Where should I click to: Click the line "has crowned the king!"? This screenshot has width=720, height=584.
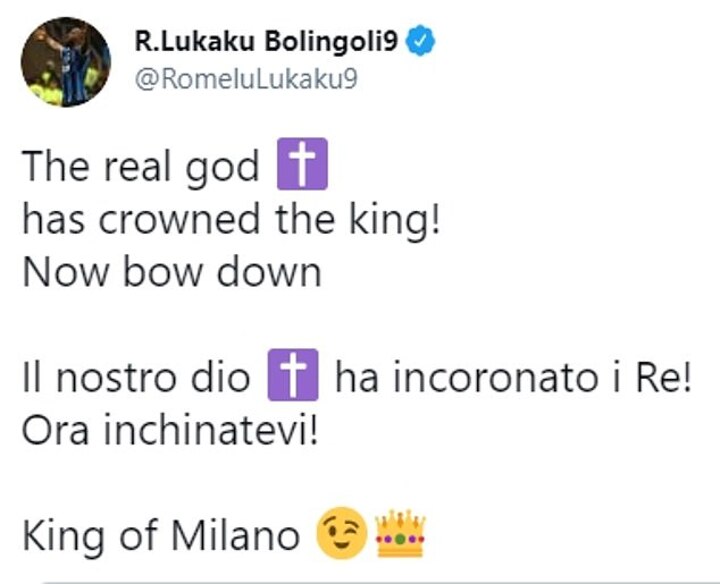click(x=231, y=220)
